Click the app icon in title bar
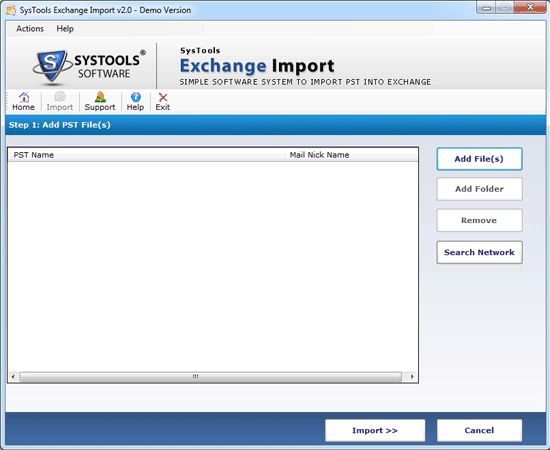550x450 pixels. coord(11,10)
